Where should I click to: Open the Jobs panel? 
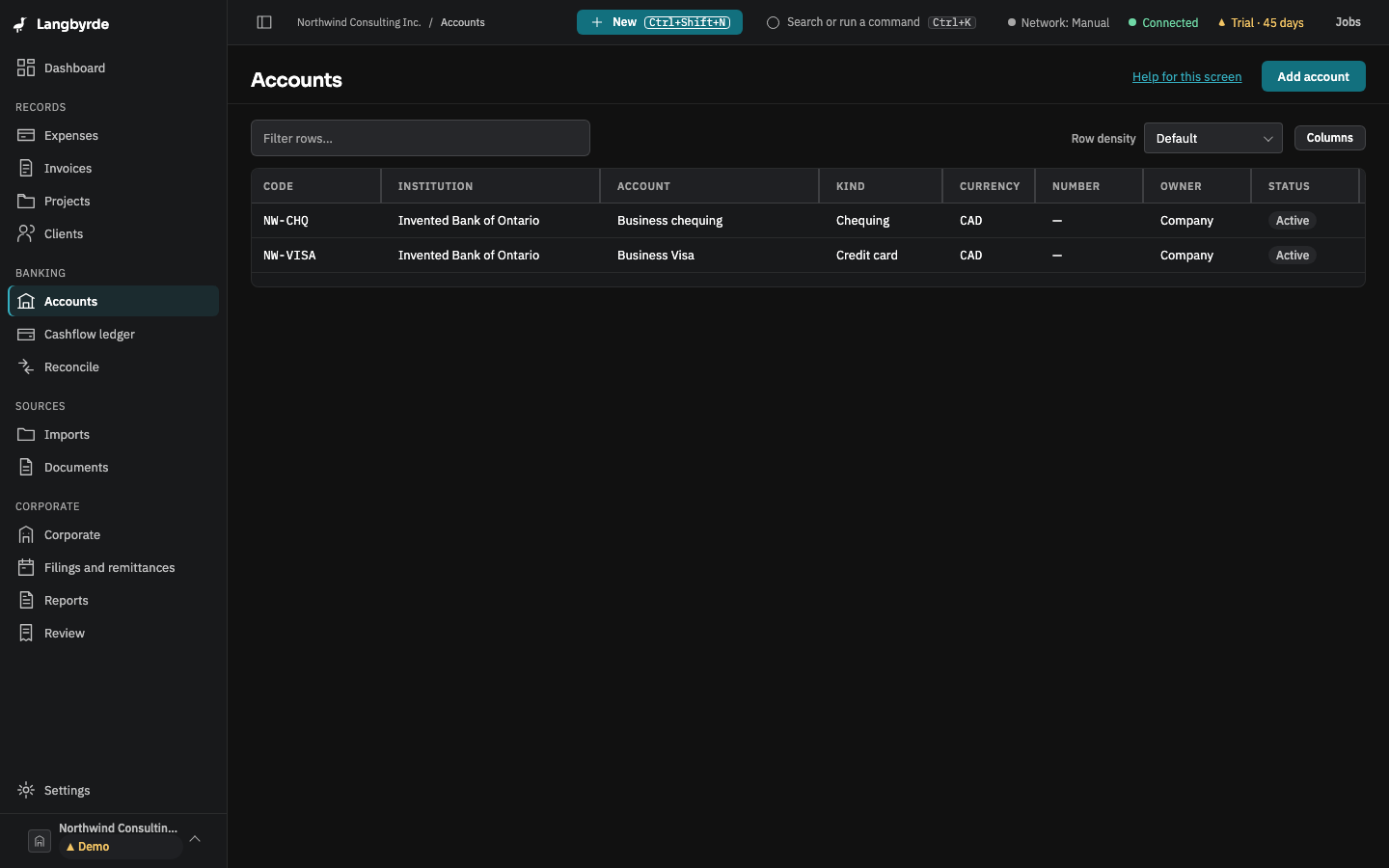(x=1348, y=22)
